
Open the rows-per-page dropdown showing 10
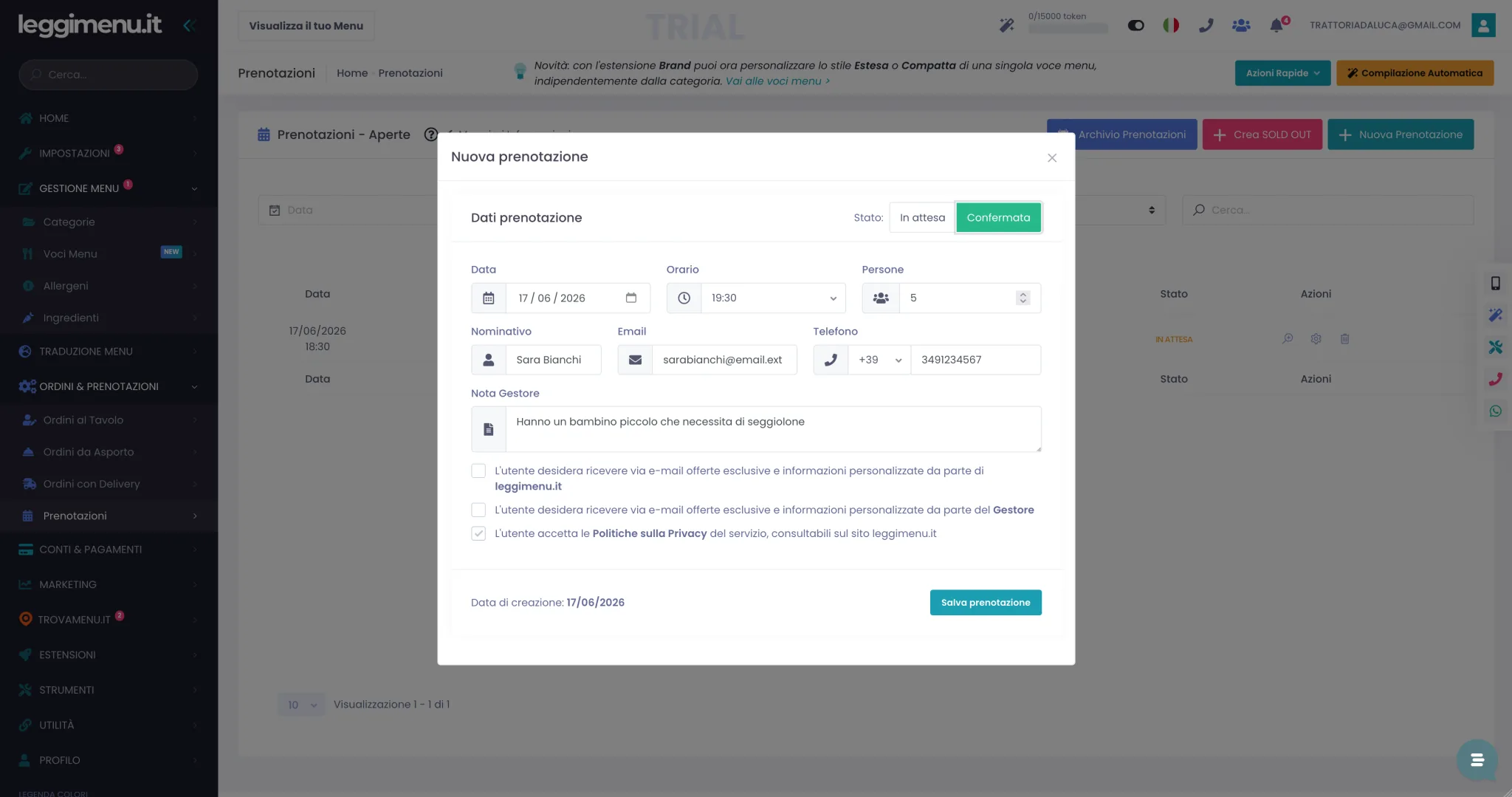tap(301, 705)
